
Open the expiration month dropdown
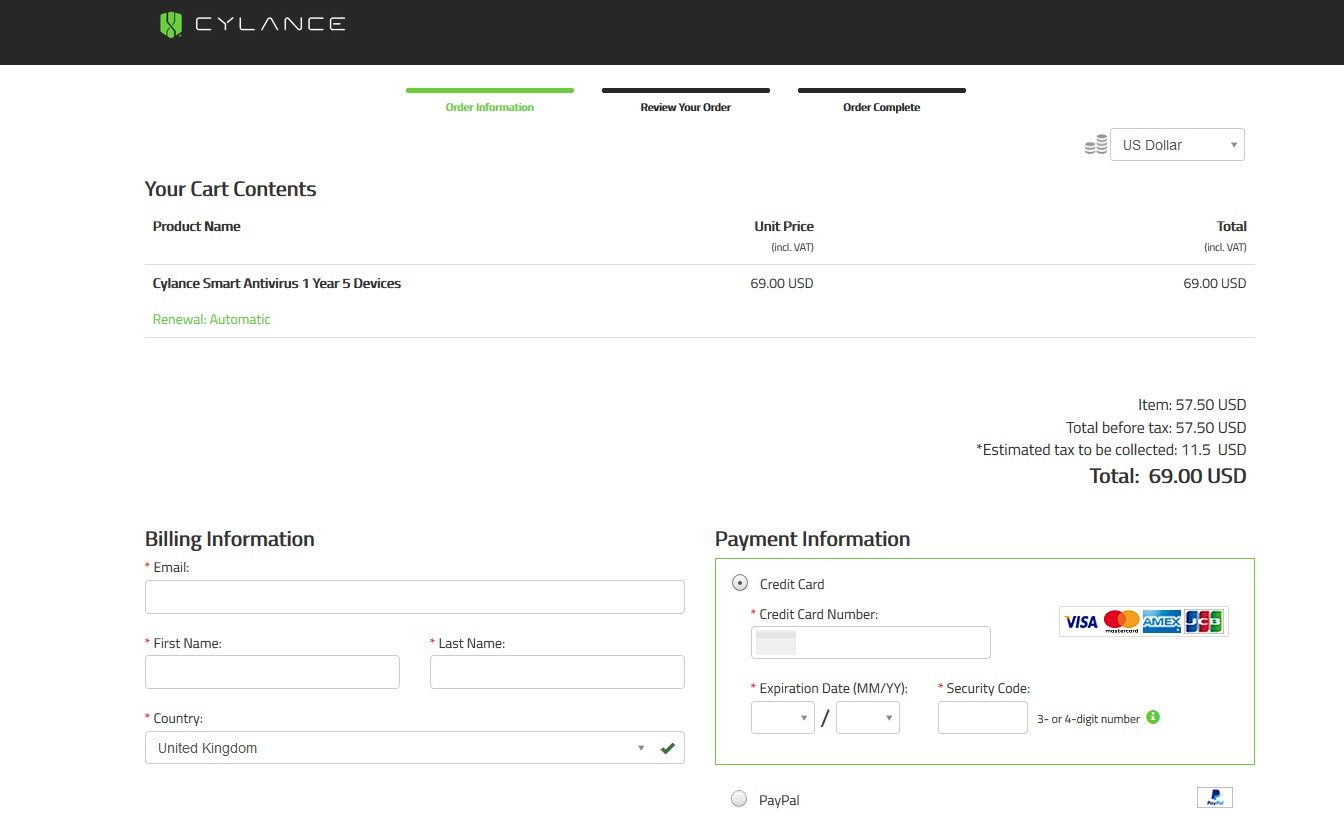point(782,718)
